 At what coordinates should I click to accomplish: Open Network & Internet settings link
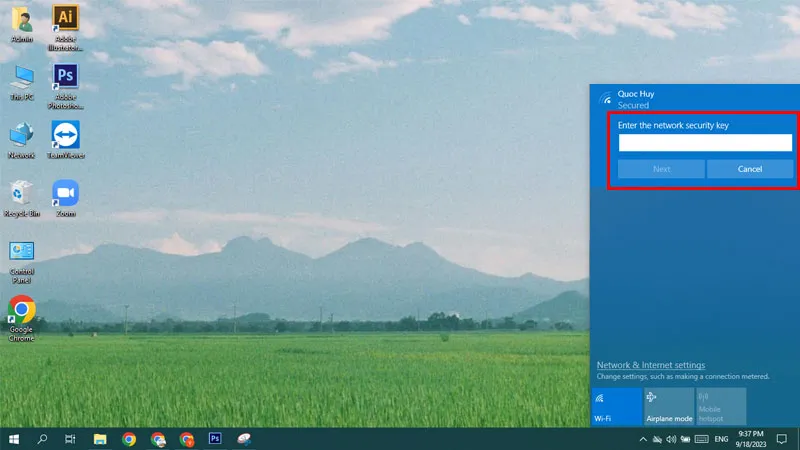[x=650, y=365]
